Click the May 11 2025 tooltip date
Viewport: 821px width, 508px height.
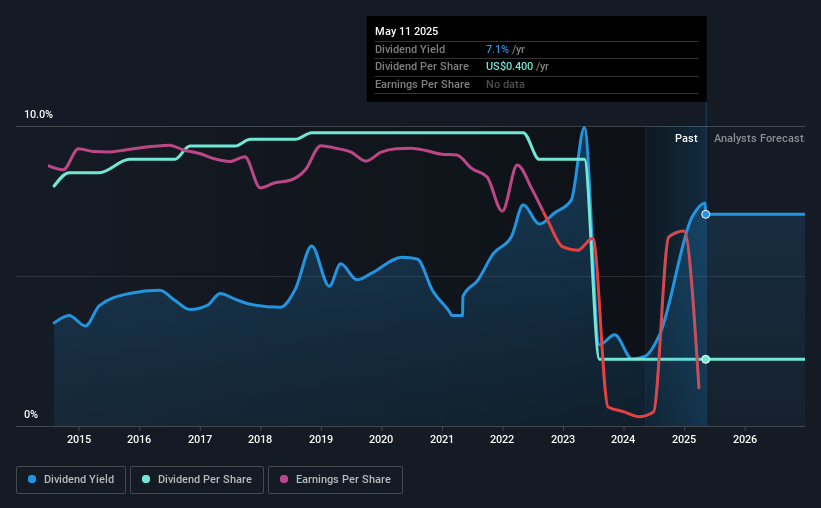click(x=406, y=31)
